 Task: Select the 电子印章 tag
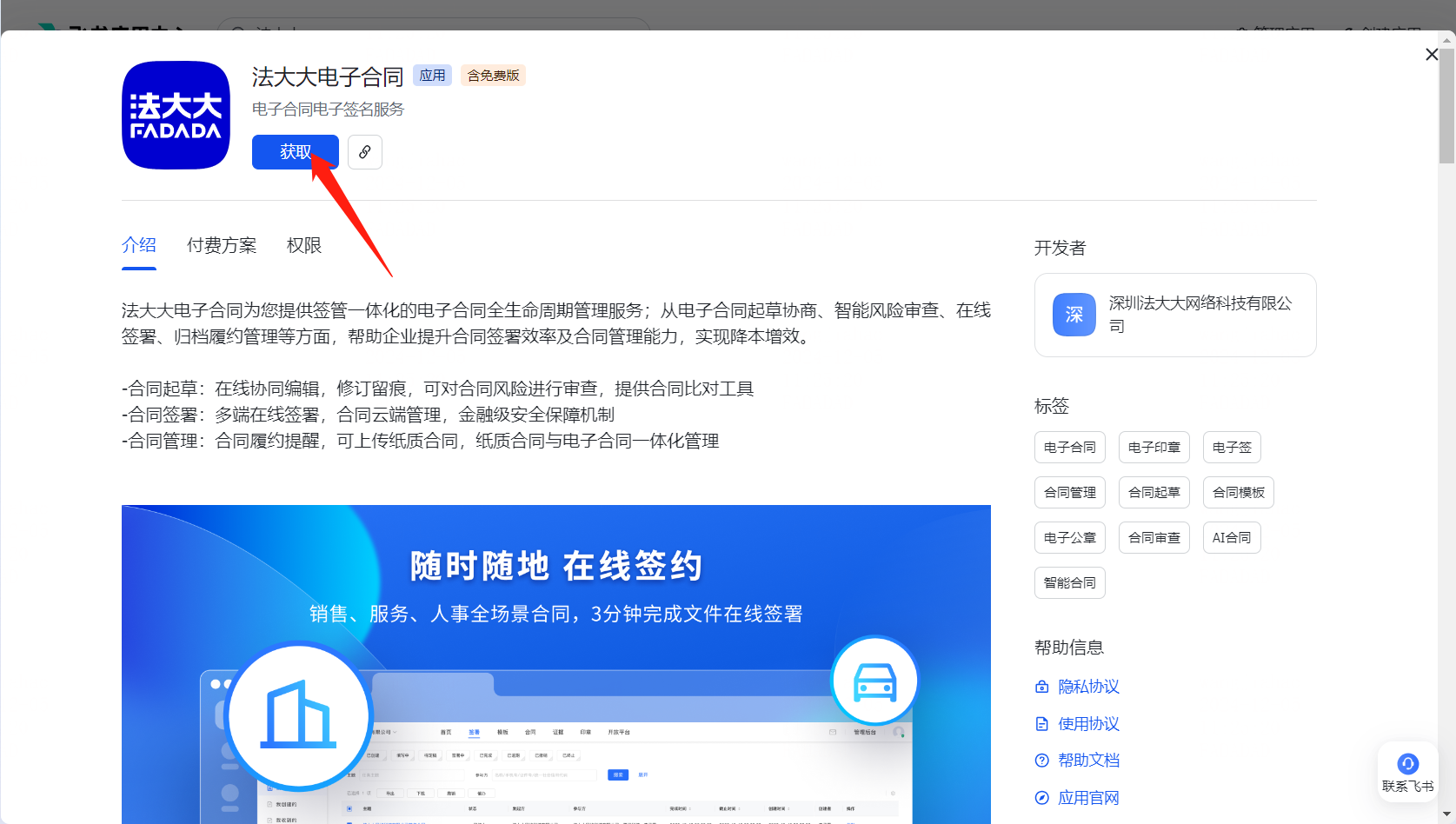pos(1154,447)
